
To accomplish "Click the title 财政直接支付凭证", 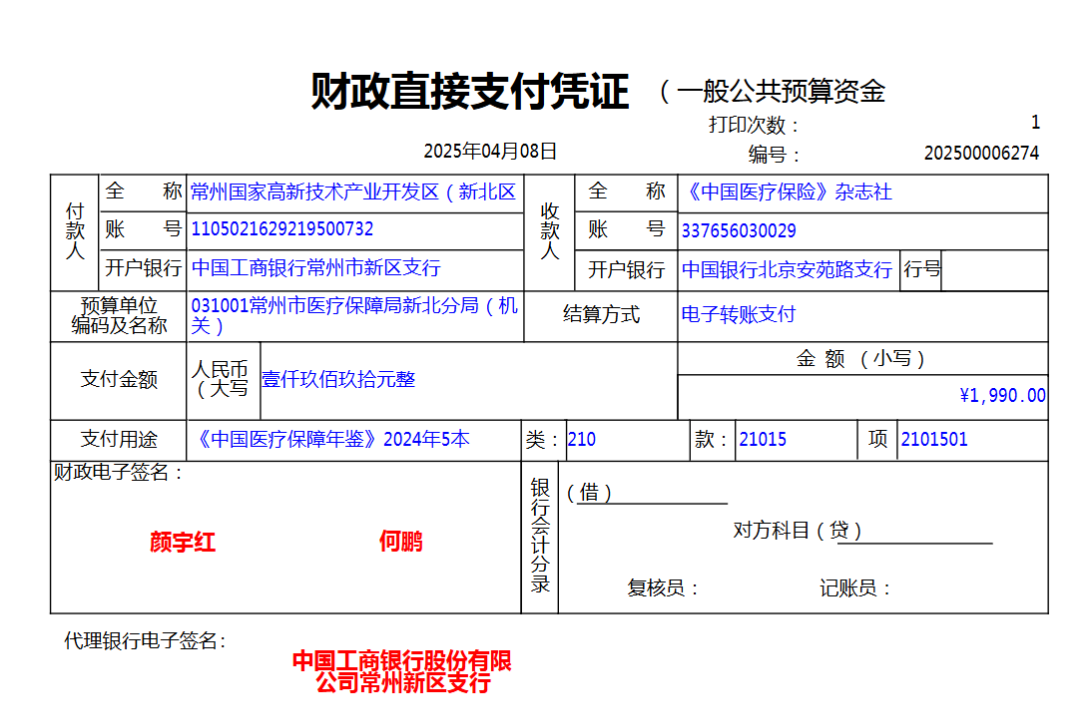I will 469,91.
